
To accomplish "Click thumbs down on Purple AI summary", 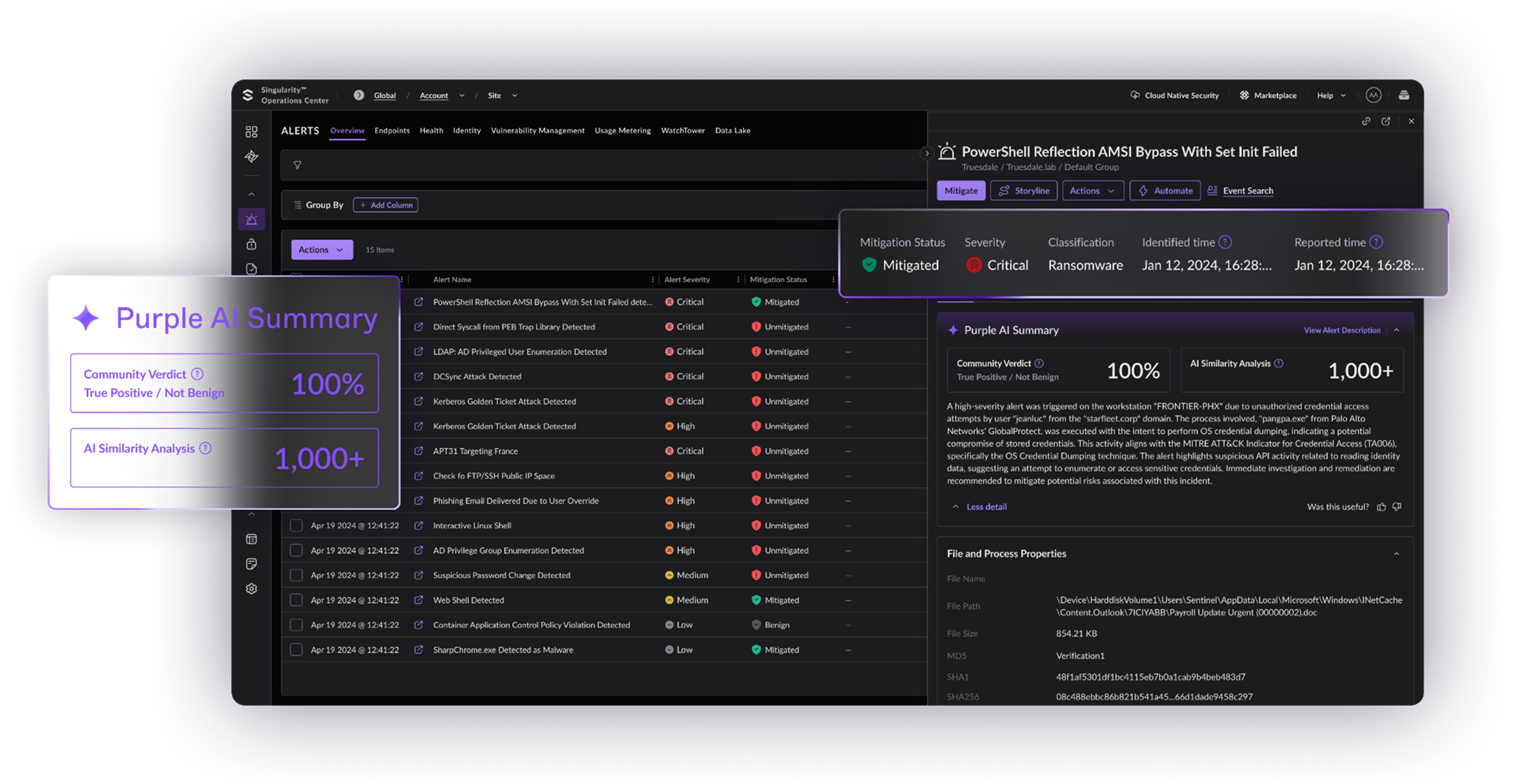I will [x=1397, y=507].
